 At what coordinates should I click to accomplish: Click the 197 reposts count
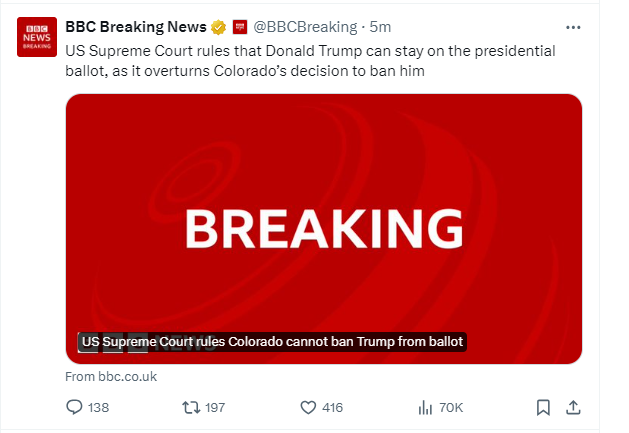(214, 407)
